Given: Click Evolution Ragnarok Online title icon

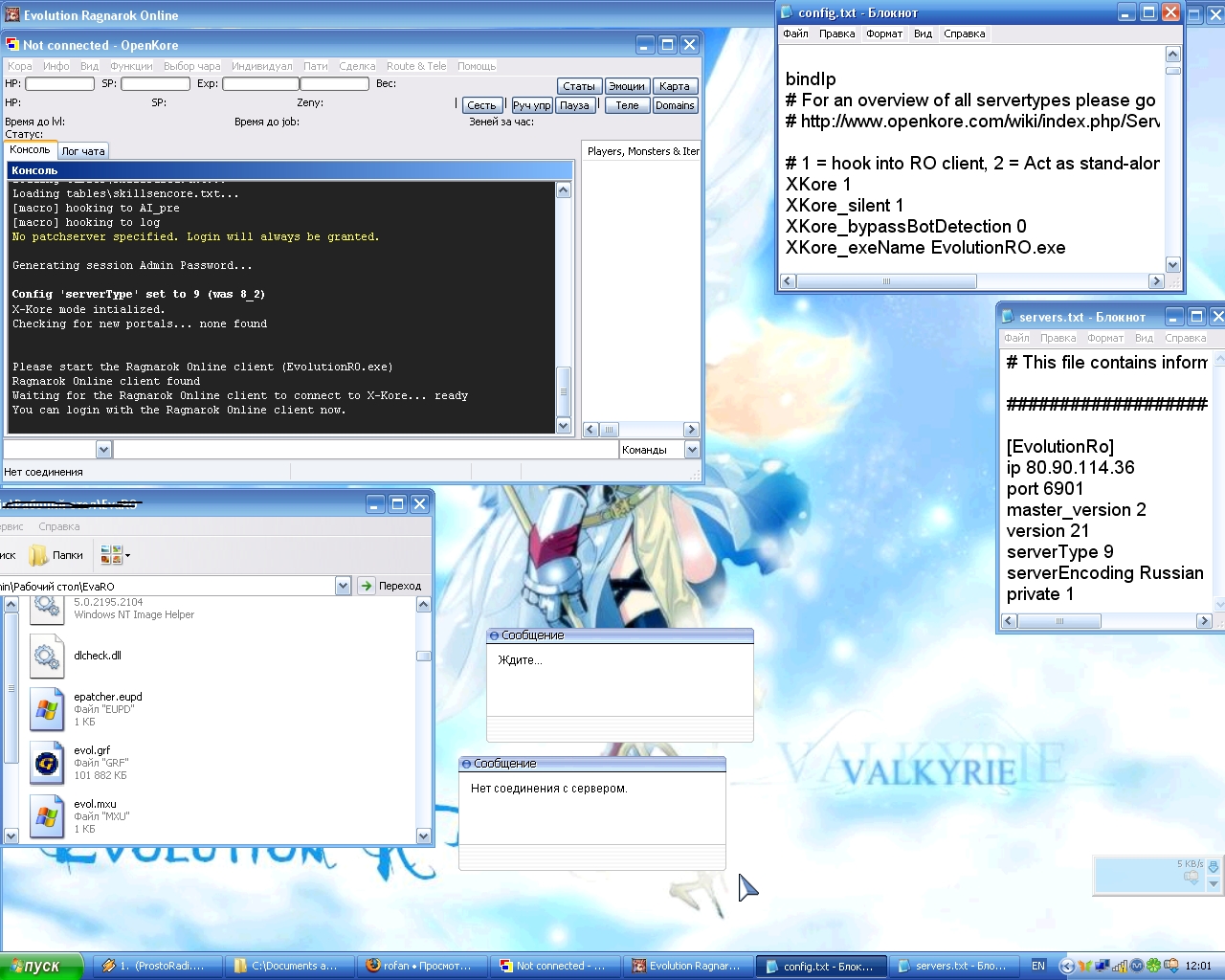Looking at the screenshot, I should [x=12, y=15].
